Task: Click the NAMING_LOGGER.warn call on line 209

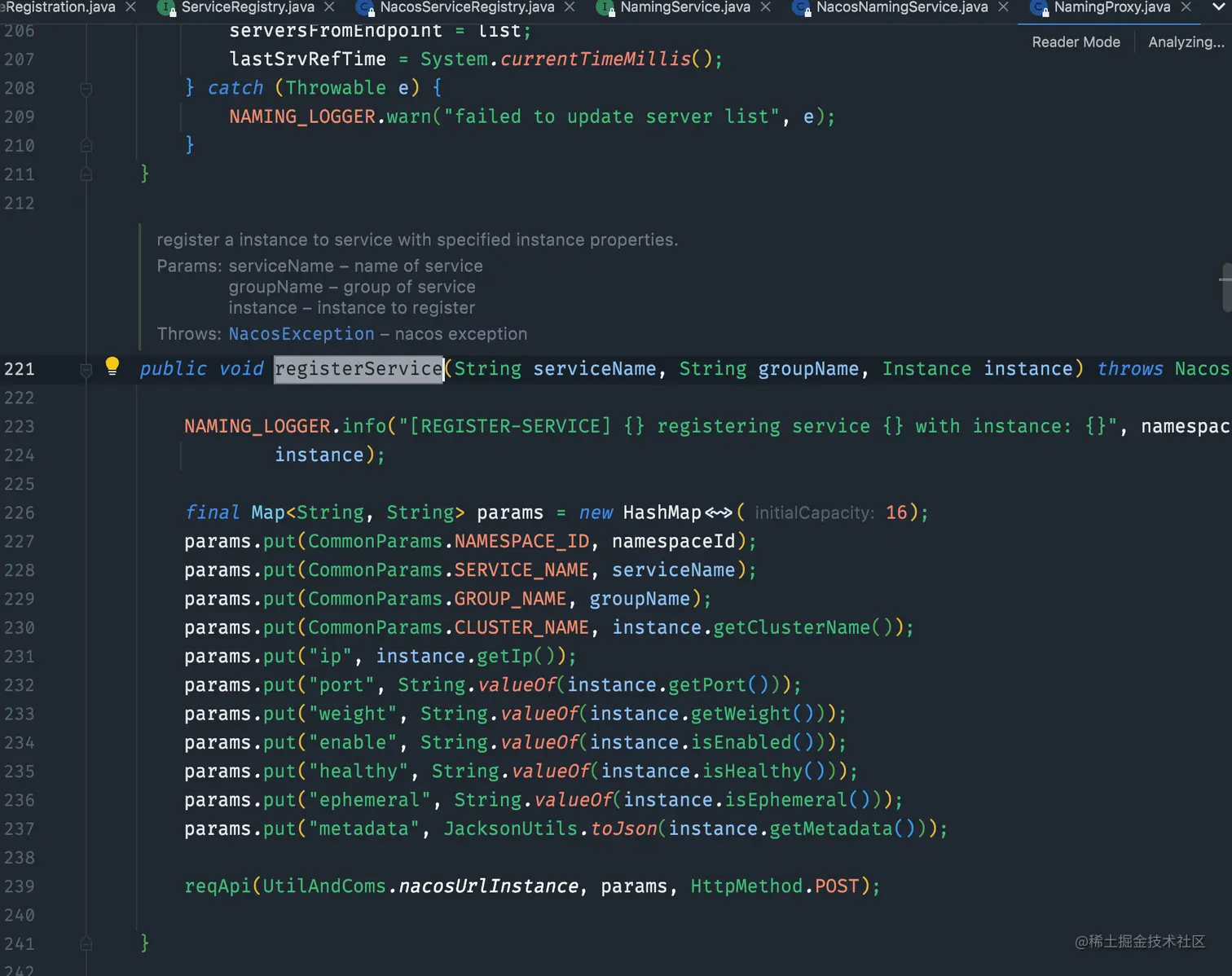Action: 329,117
